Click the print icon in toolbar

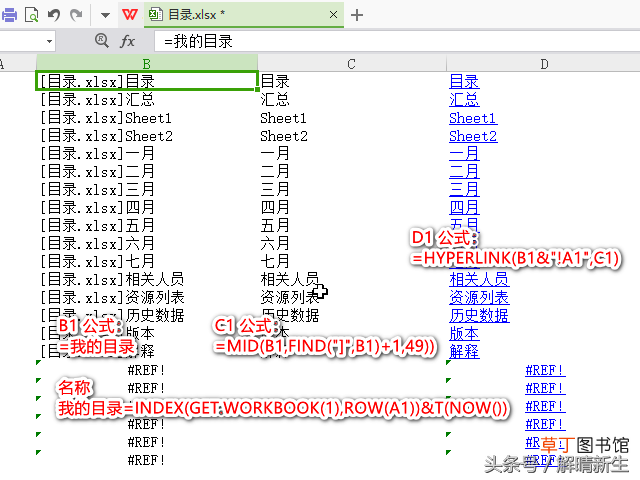pos(9,15)
